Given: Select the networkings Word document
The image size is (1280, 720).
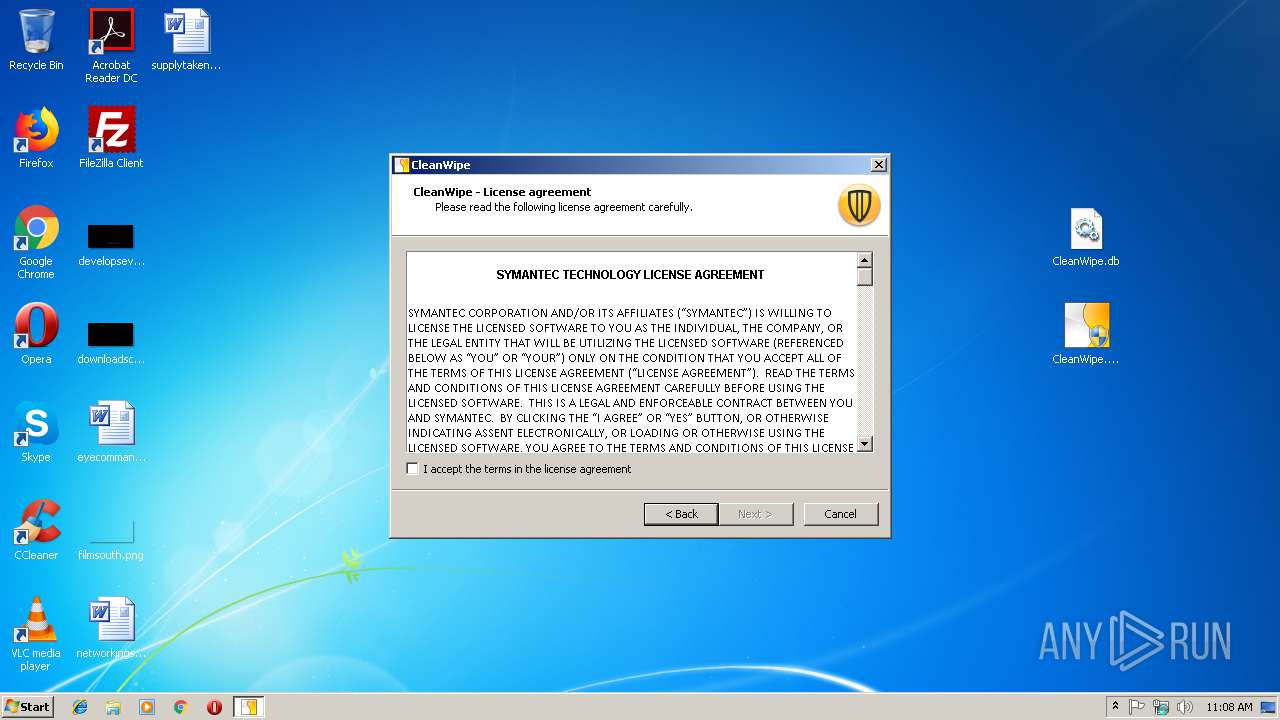Looking at the screenshot, I should tap(111, 628).
